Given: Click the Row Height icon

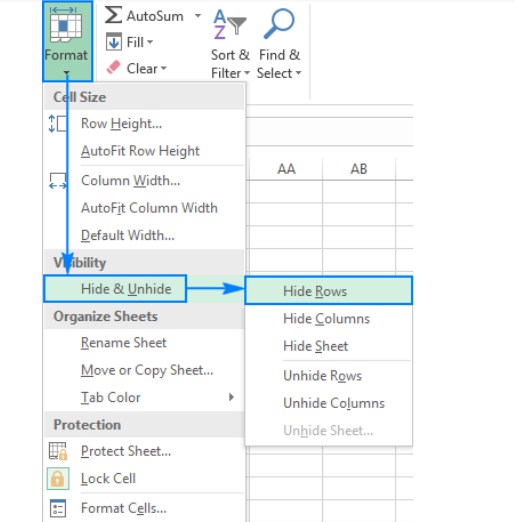Looking at the screenshot, I should click(57, 124).
